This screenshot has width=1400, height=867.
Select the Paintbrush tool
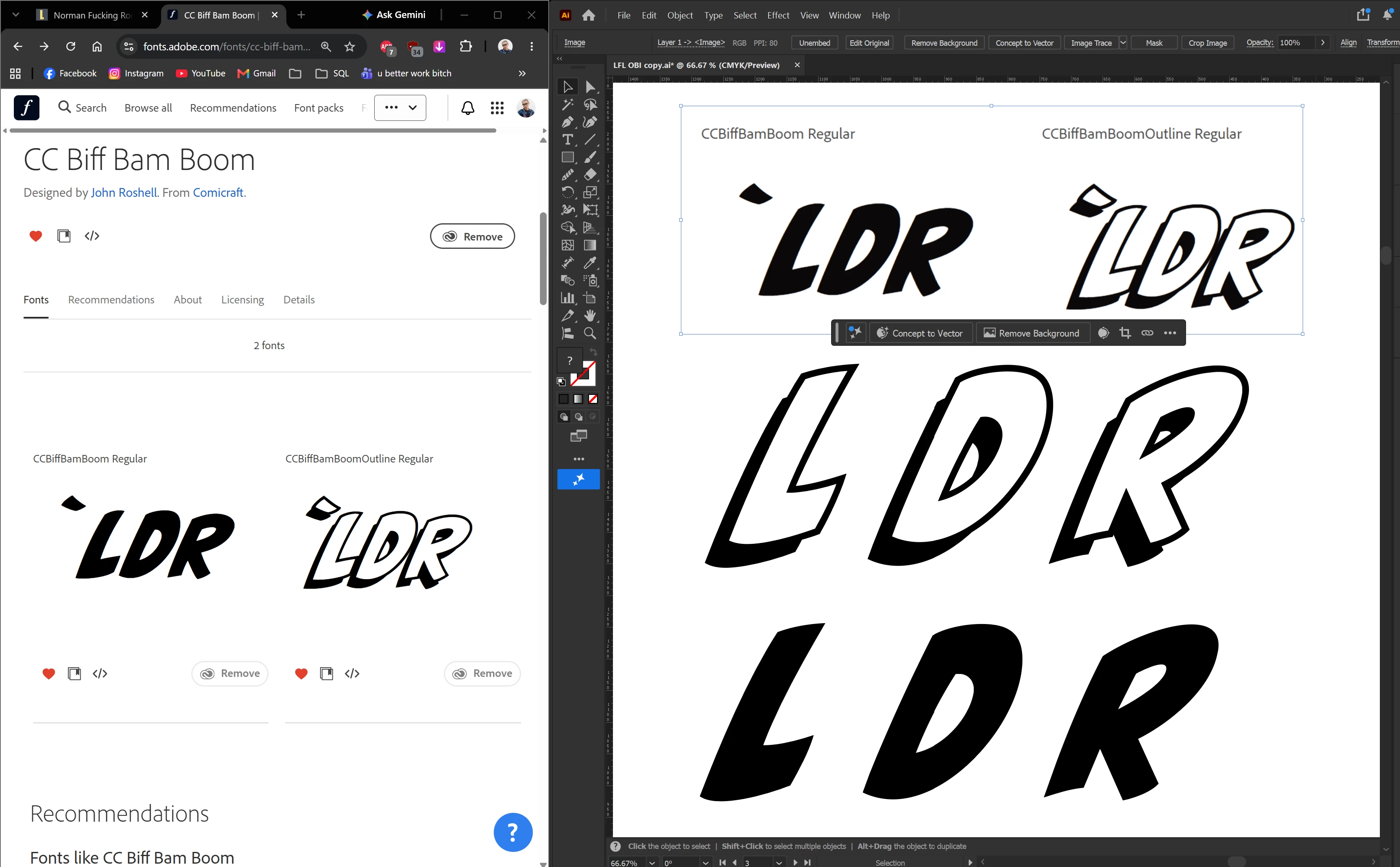(590, 157)
